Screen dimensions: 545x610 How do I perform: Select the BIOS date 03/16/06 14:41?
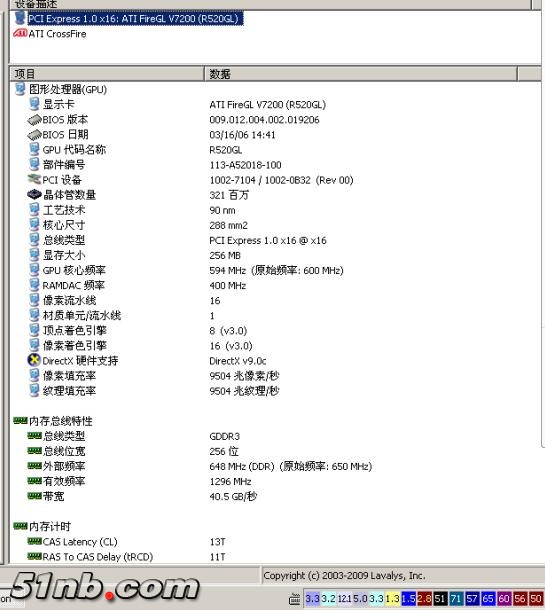click(242, 135)
